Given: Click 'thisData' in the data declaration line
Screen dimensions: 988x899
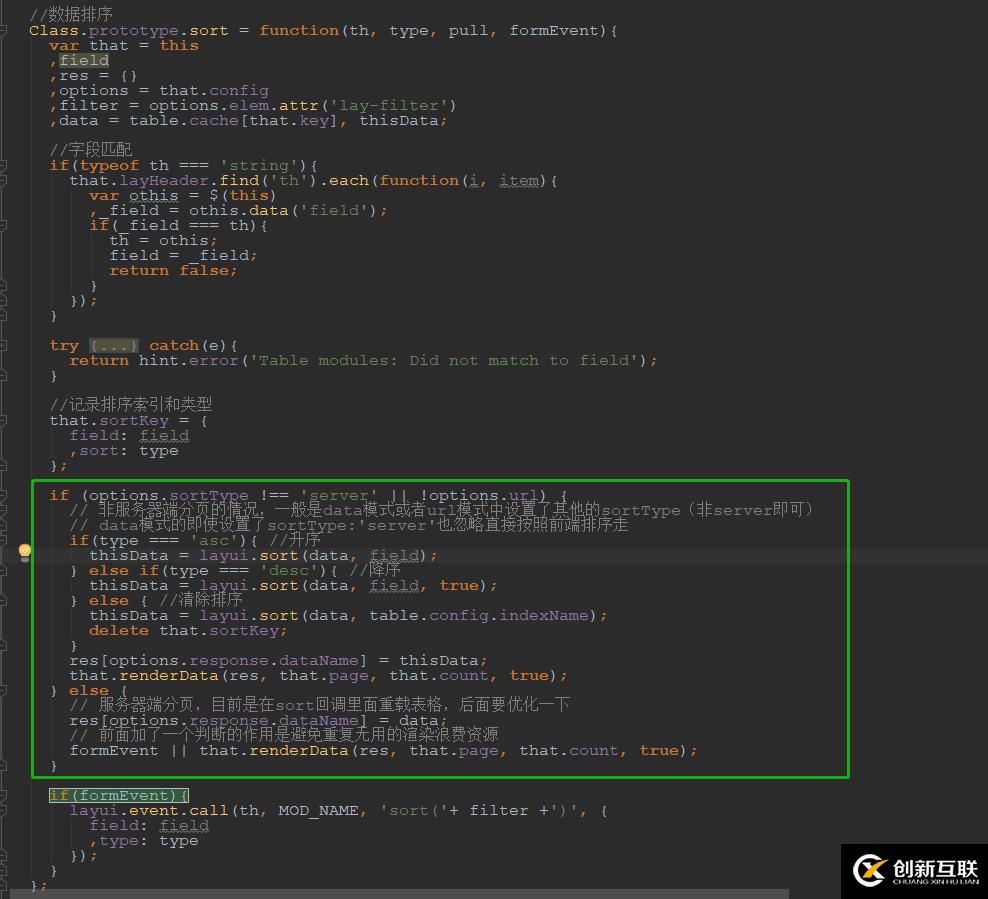Looking at the screenshot, I should coord(399,120).
